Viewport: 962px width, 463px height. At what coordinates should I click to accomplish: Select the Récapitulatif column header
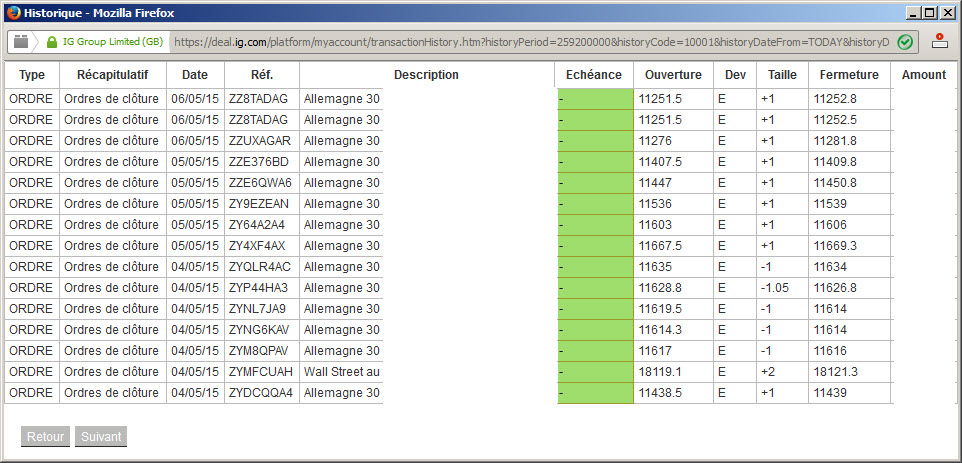click(x=113, y=75)
